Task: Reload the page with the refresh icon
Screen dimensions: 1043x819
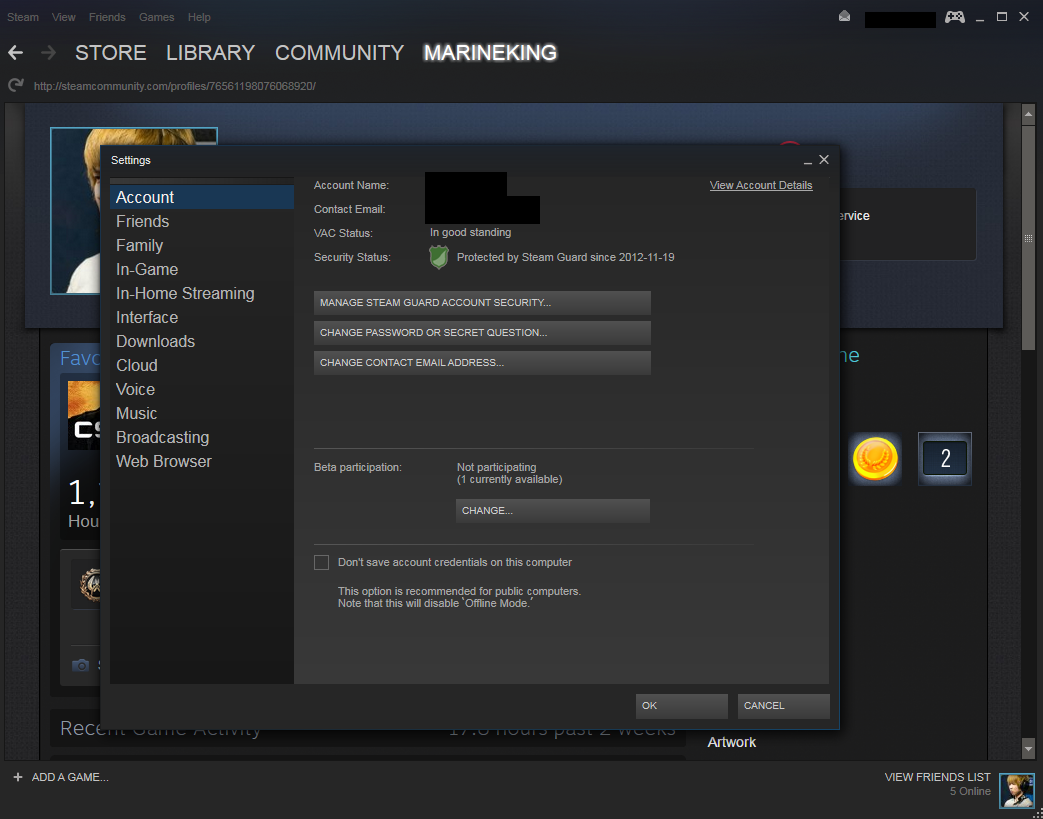Action: [15, 85]
